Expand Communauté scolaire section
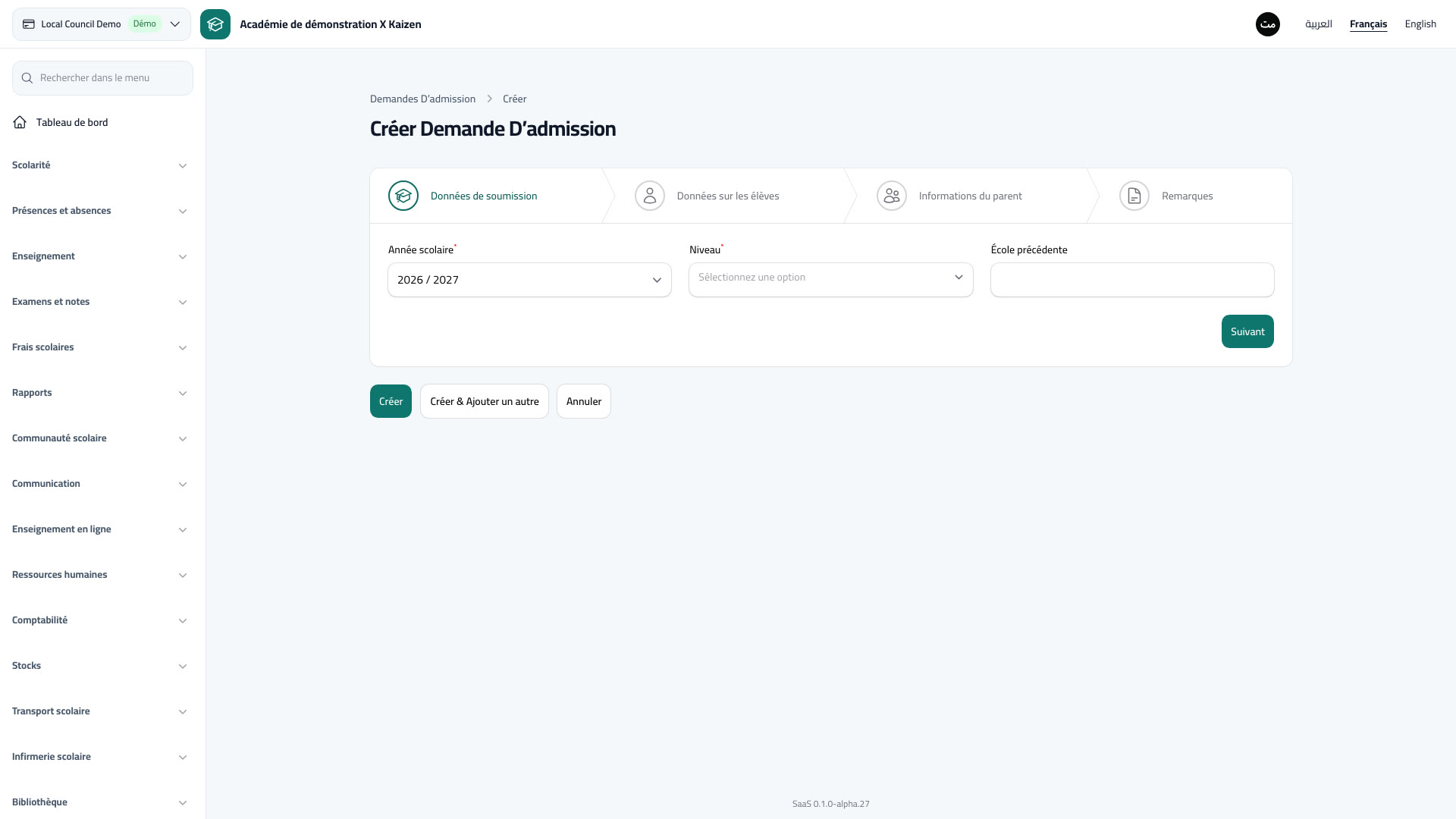The image size is (1456, 819). (99, 438)
